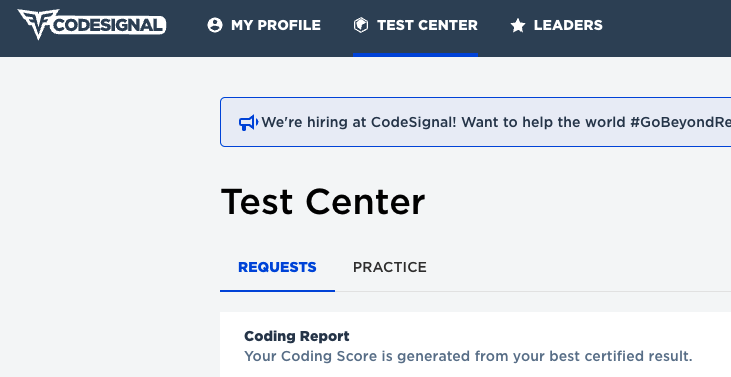Viewport: 731px width, 377px height.
Task: Click the blue underline beneath Requests tab
Action: [277, 291]
